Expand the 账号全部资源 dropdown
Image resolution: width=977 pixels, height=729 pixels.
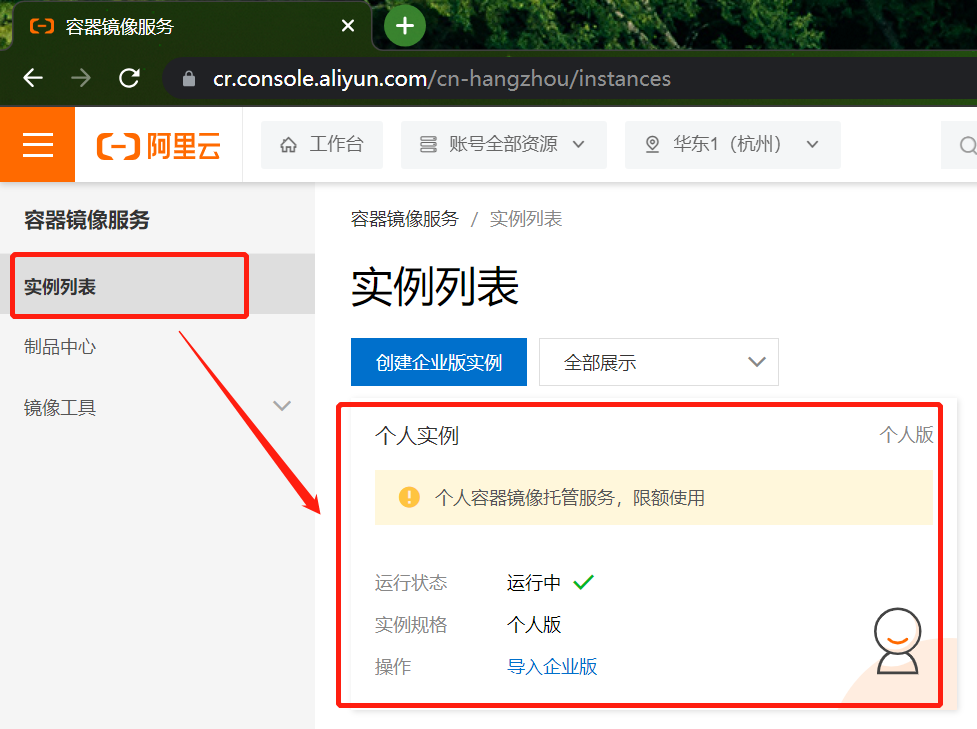[x=503, y=145]
